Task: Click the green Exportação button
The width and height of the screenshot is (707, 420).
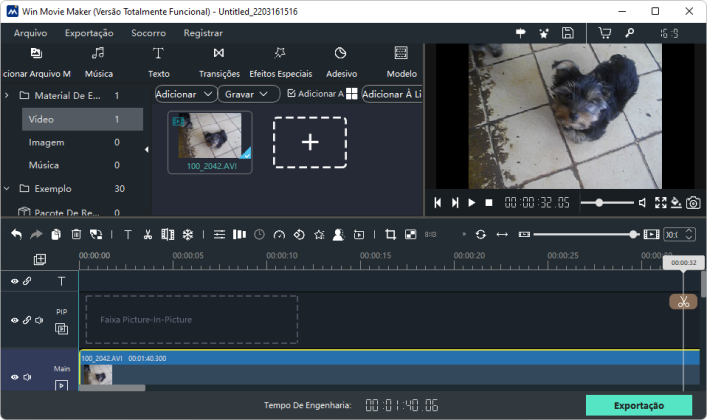Action: [x=638, y=405]
